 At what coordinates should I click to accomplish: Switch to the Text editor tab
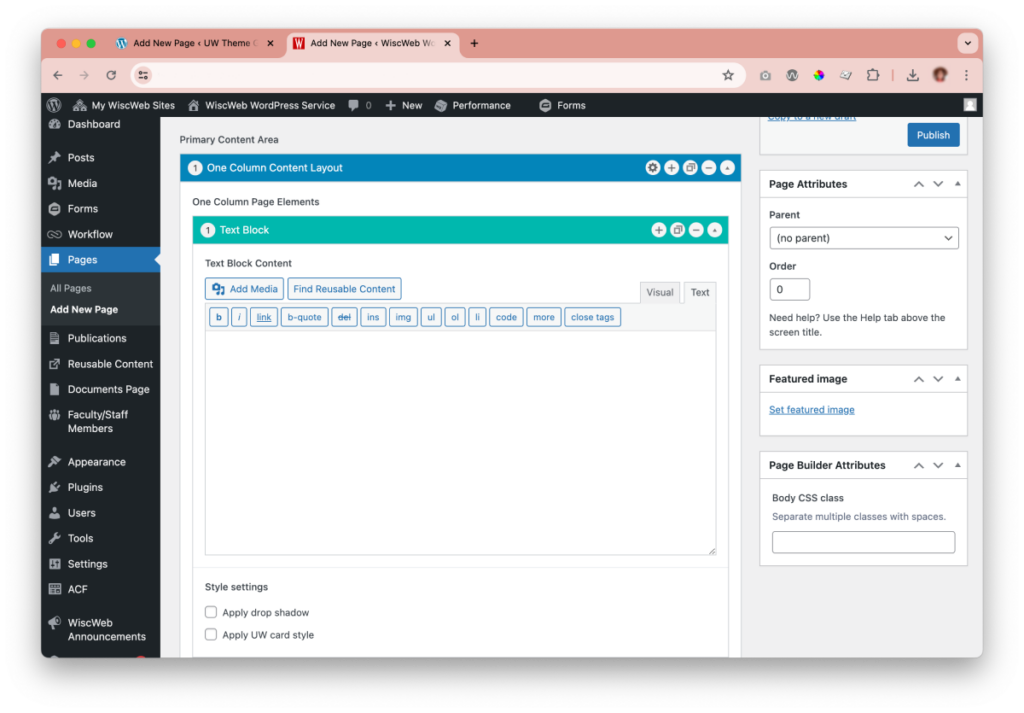coord(699,292)
